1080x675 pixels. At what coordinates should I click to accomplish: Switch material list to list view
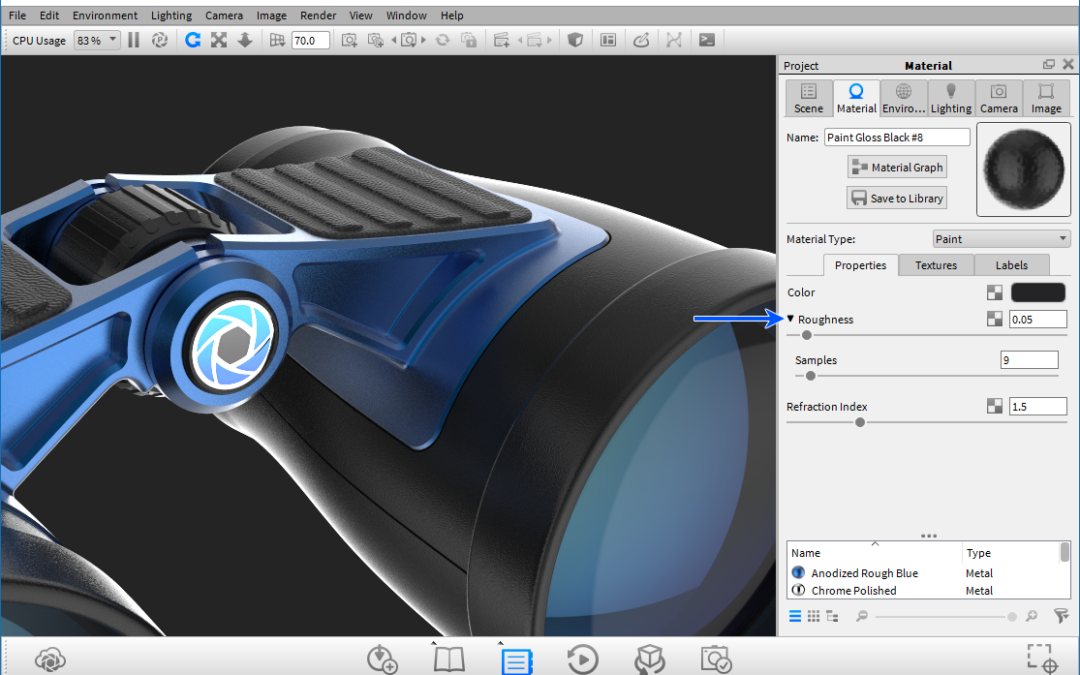click(795, 616)
